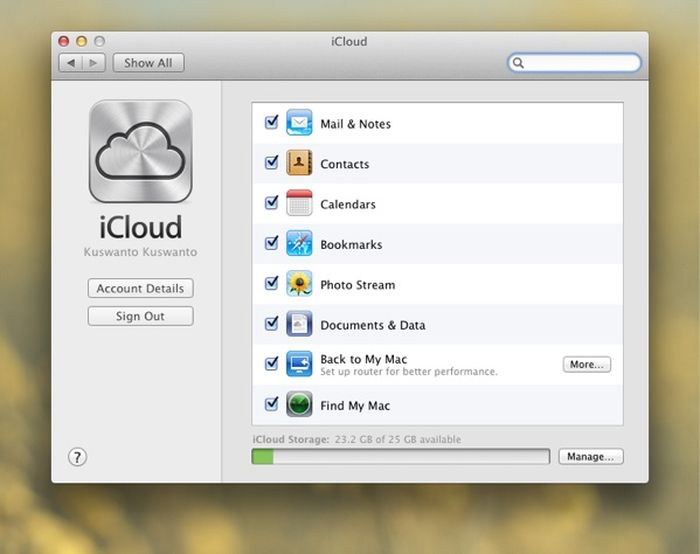Click the Show All button
Viewport: 700px width, 554px height.
(x=148, y=62)
